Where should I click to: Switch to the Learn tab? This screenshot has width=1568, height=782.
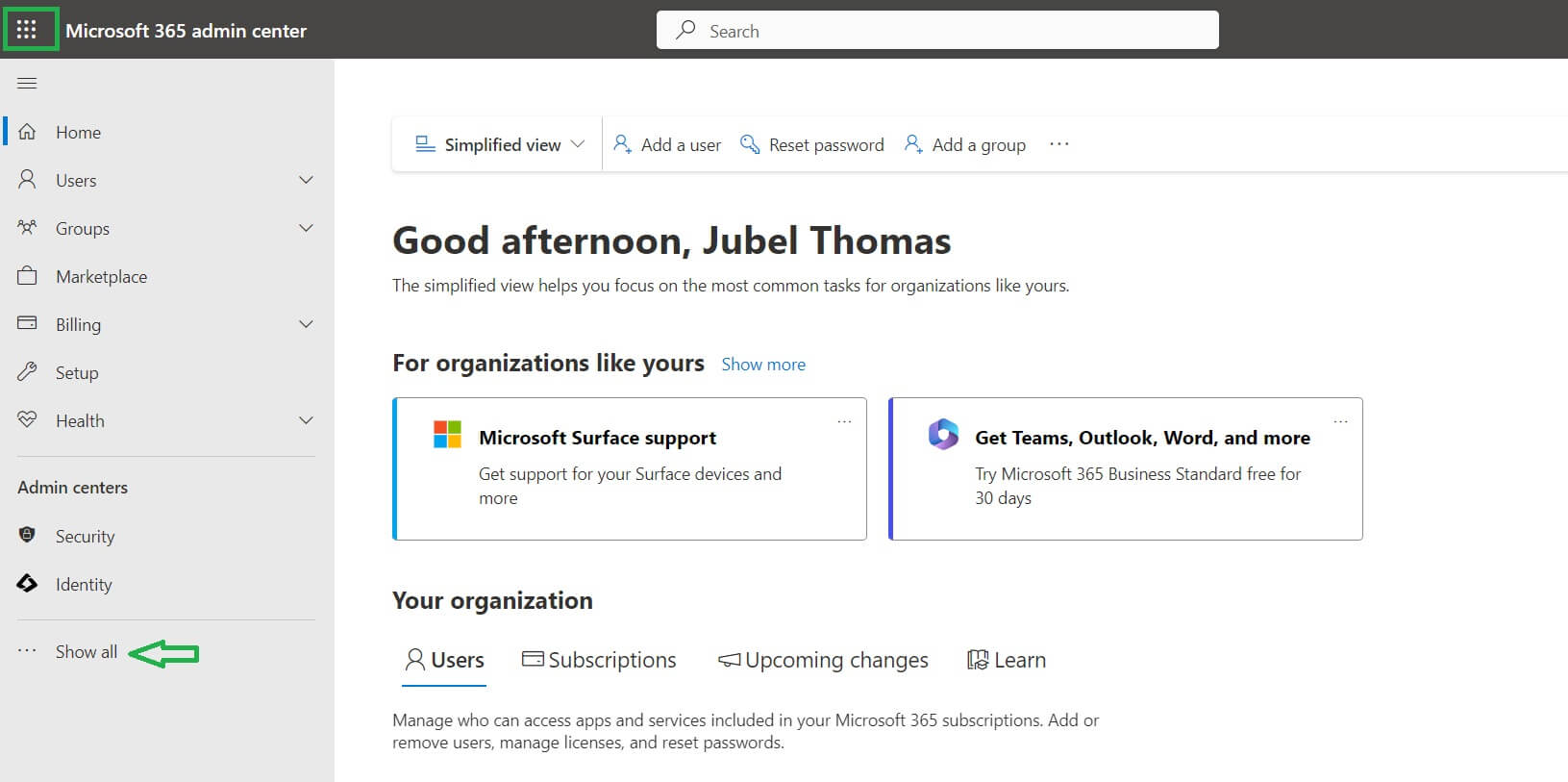(x=1006, y=660)
